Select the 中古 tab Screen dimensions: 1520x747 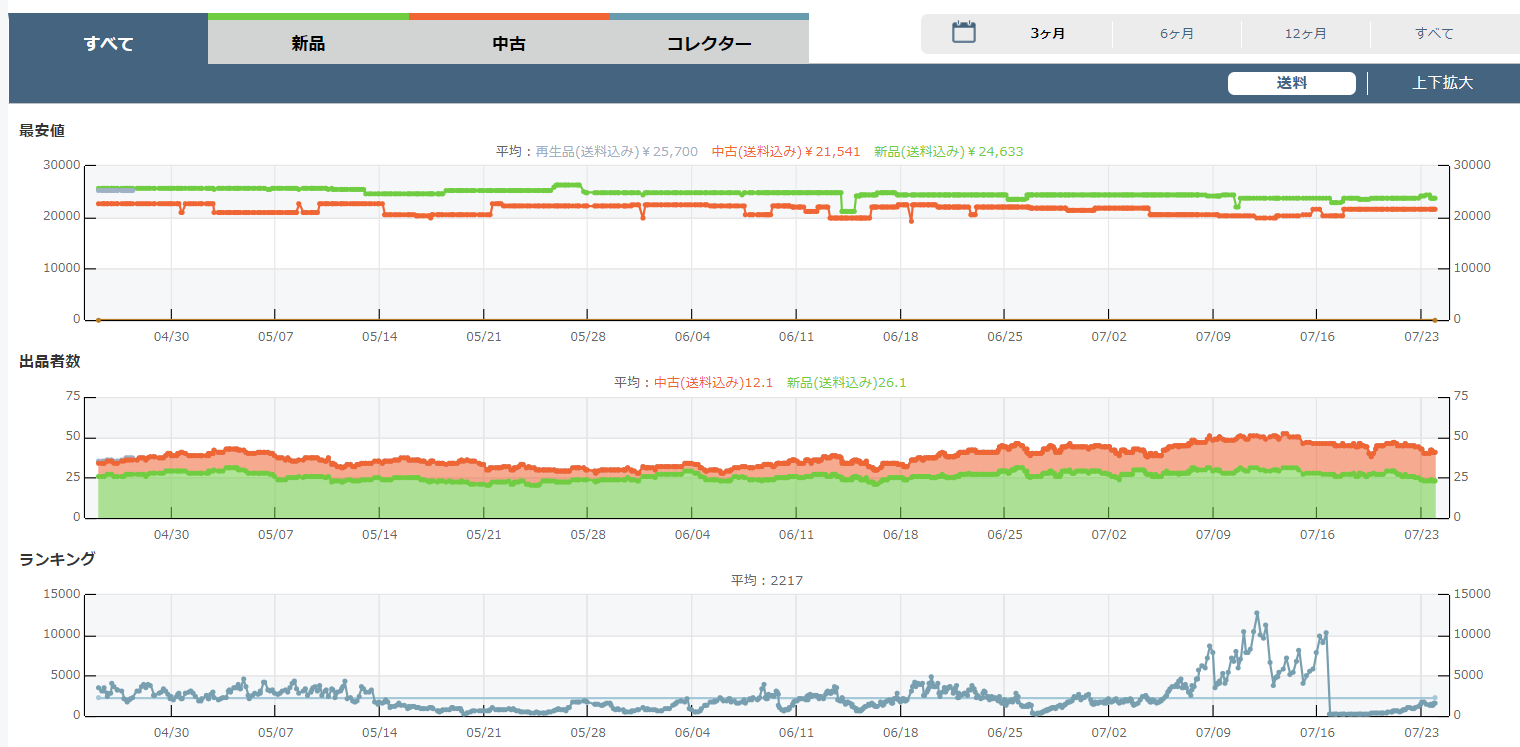point(509,43)
